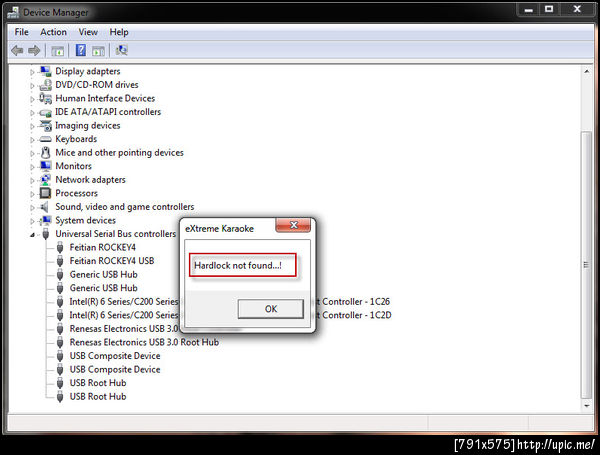Click the Imaging devices camera icon
Viewport: 600px width, 455px height.
click(46, 126)
